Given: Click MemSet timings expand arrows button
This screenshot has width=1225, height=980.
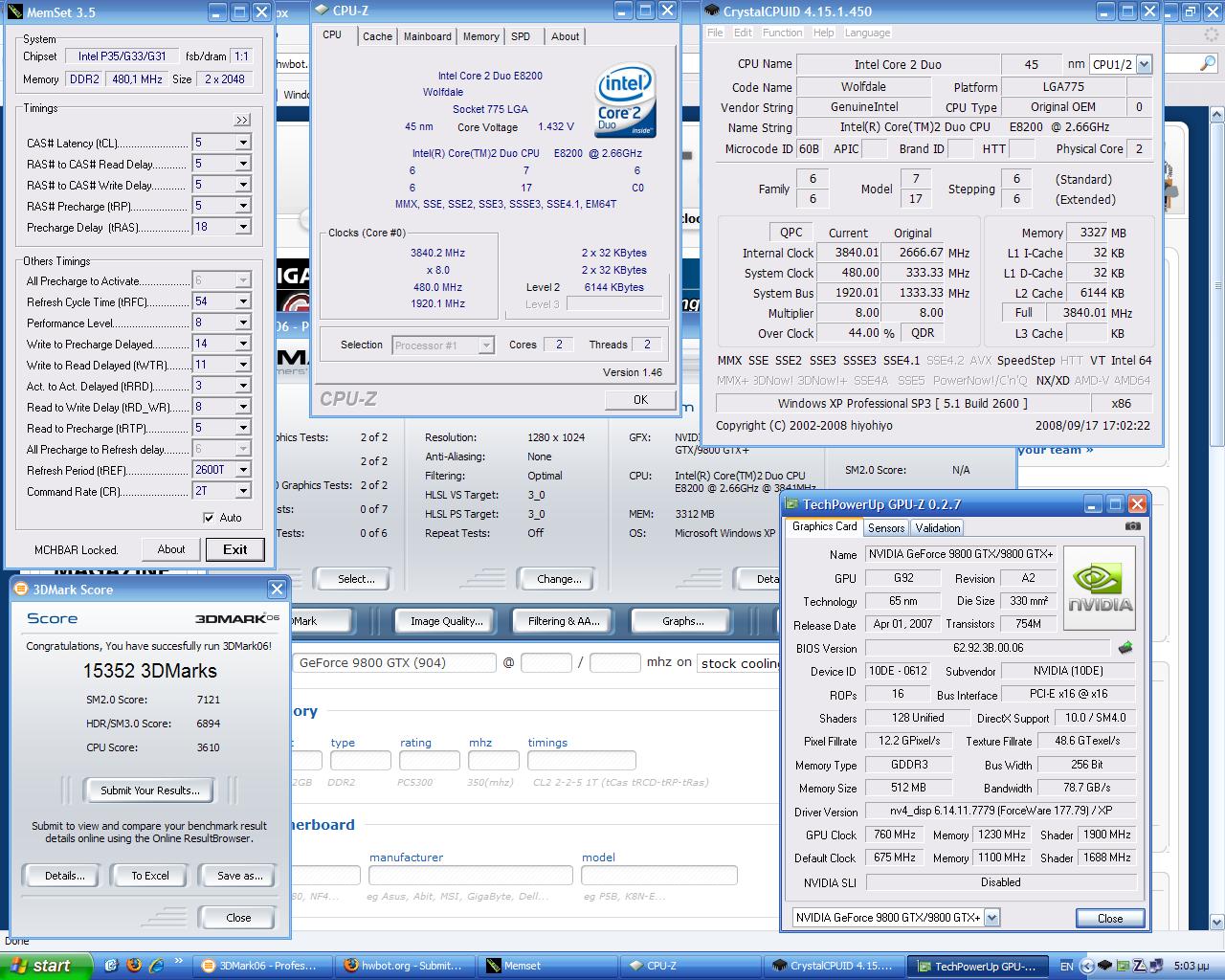Looking at the screenshot, I should pyautogui.click(x=242, y=120).
